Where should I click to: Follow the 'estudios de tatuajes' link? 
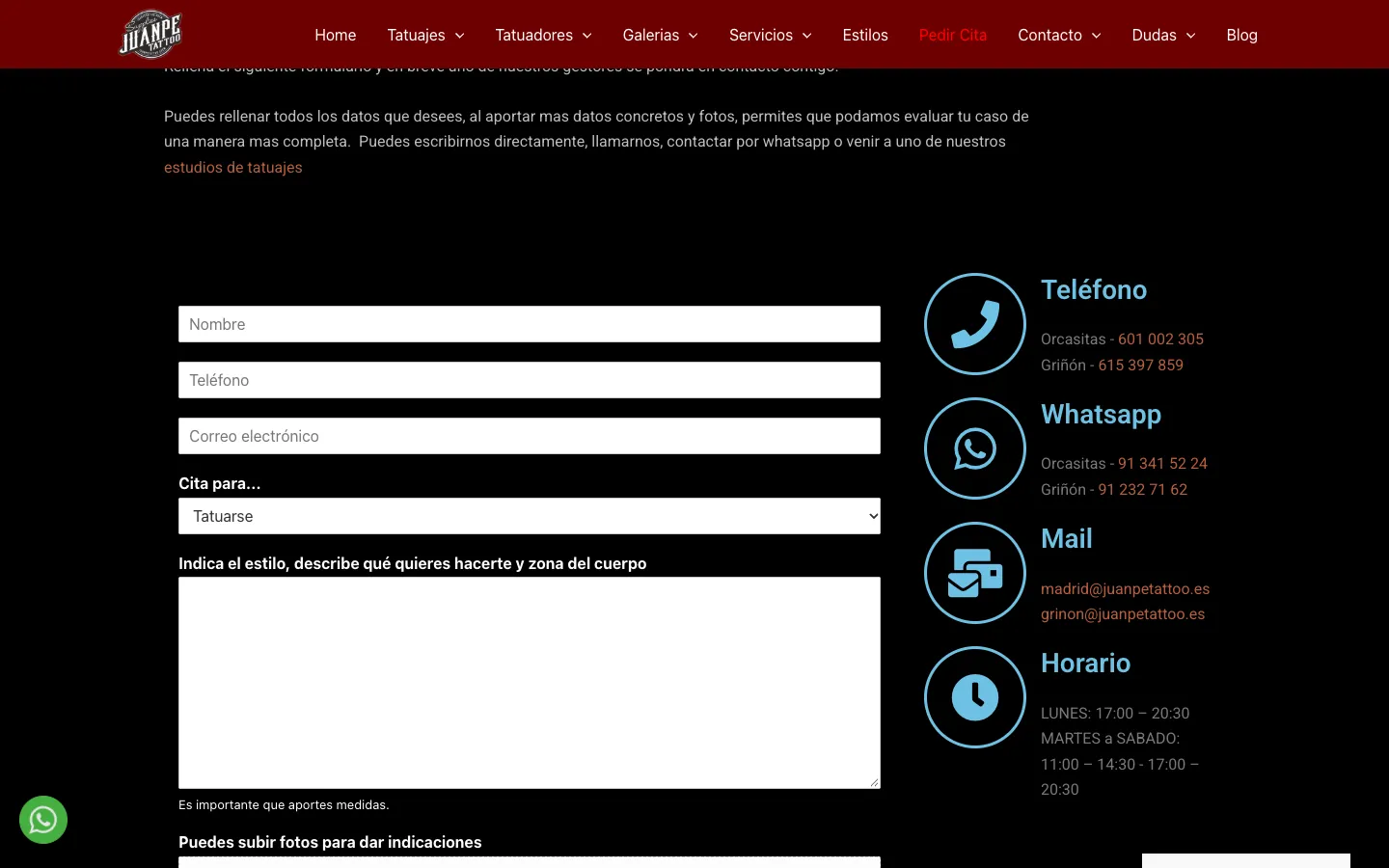coord(233,167)
